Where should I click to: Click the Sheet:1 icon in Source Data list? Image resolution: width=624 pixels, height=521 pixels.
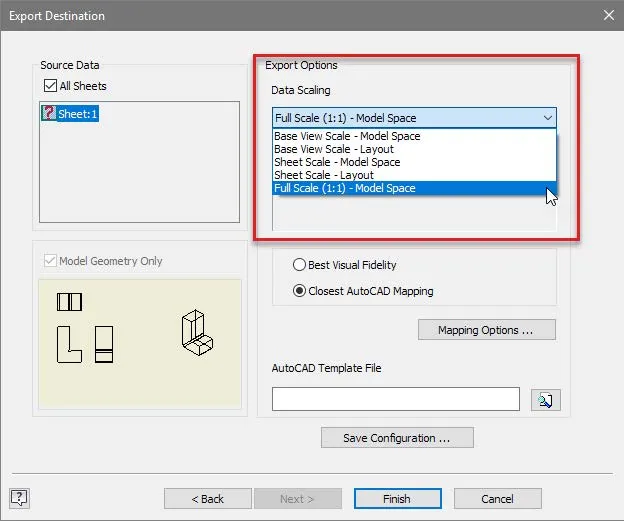click(x=49, y=113)
